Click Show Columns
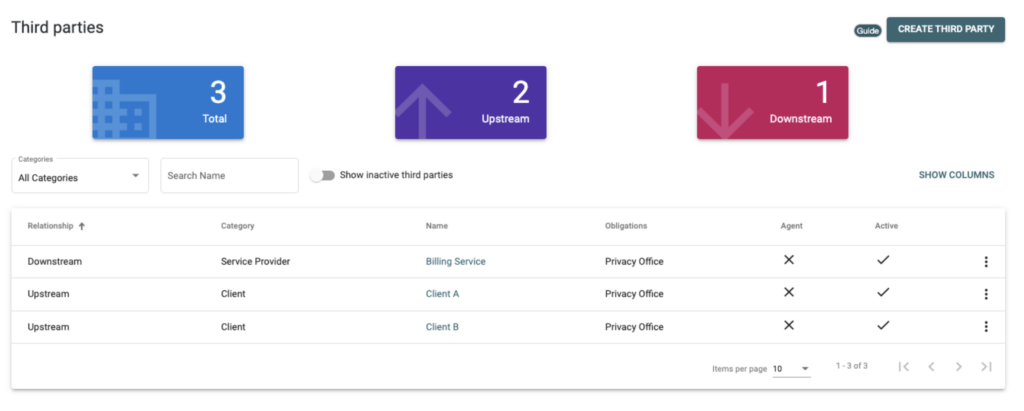This screenshot has width=1024, height=411. point(956,175)
